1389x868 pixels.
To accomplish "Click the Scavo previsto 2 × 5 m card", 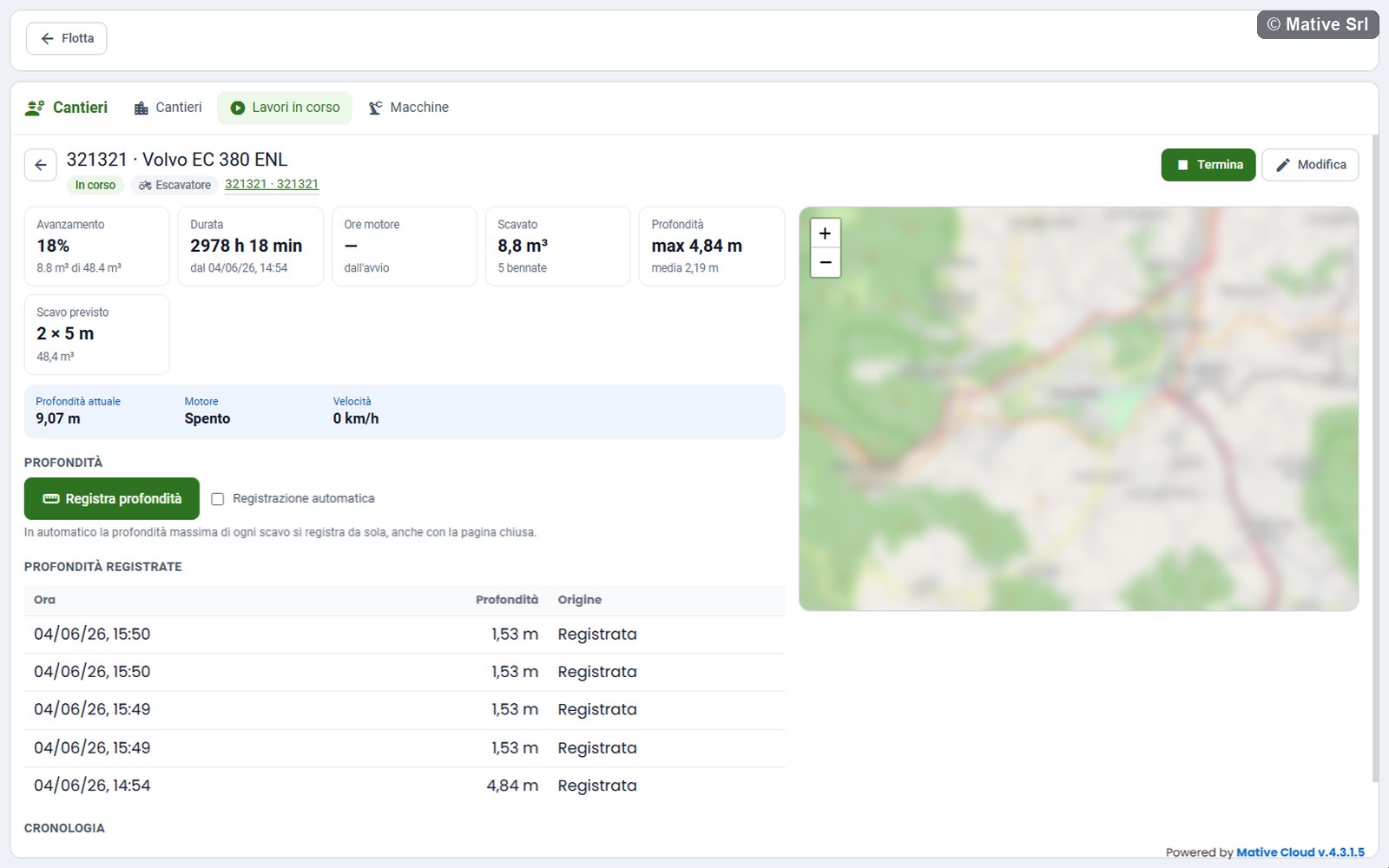I will click(x=96, y=334).
